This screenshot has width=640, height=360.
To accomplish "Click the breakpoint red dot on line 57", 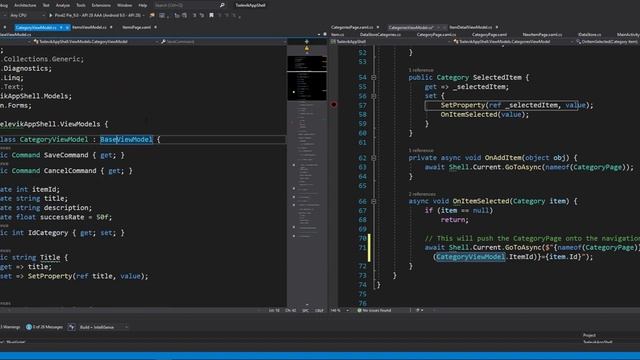I will coord(333,104).
